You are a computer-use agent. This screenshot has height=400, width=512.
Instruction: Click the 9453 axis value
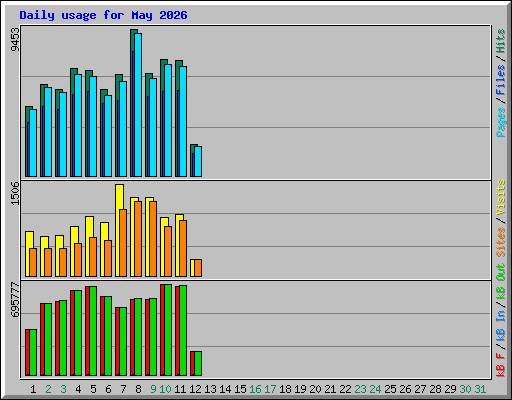point(15,40)
